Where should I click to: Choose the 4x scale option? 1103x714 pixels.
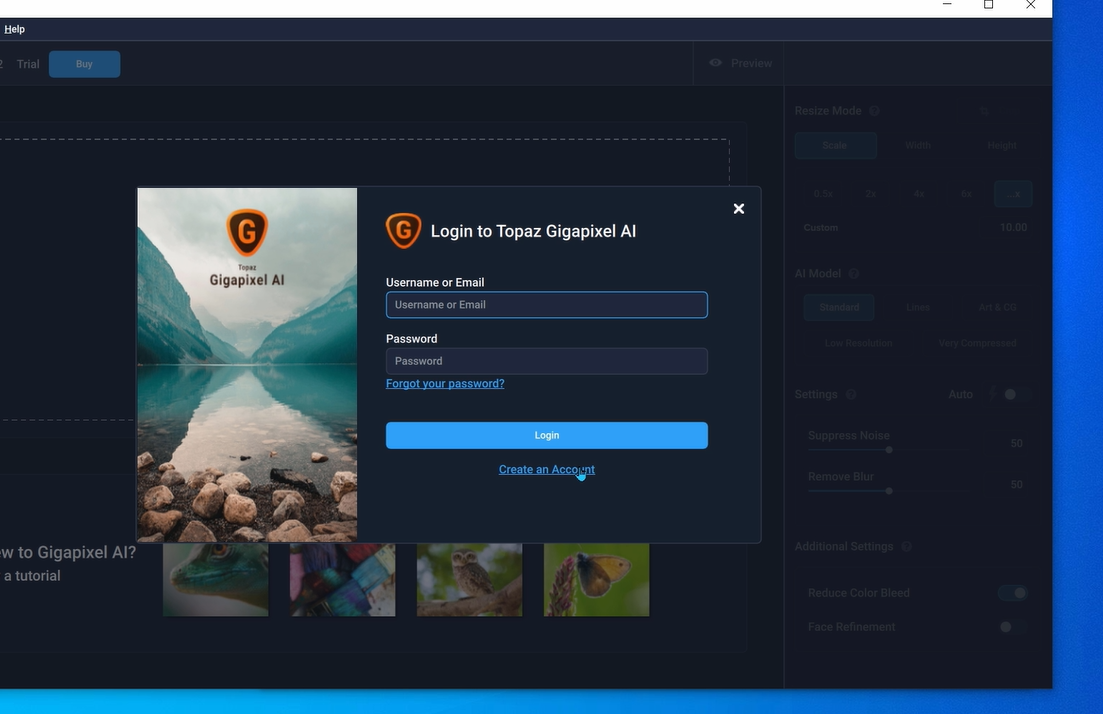pos(919,193)
